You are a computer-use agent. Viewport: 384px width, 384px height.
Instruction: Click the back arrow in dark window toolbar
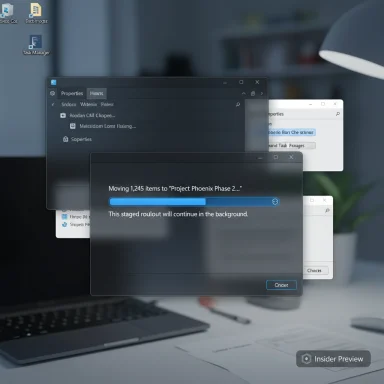pos(53,104)
